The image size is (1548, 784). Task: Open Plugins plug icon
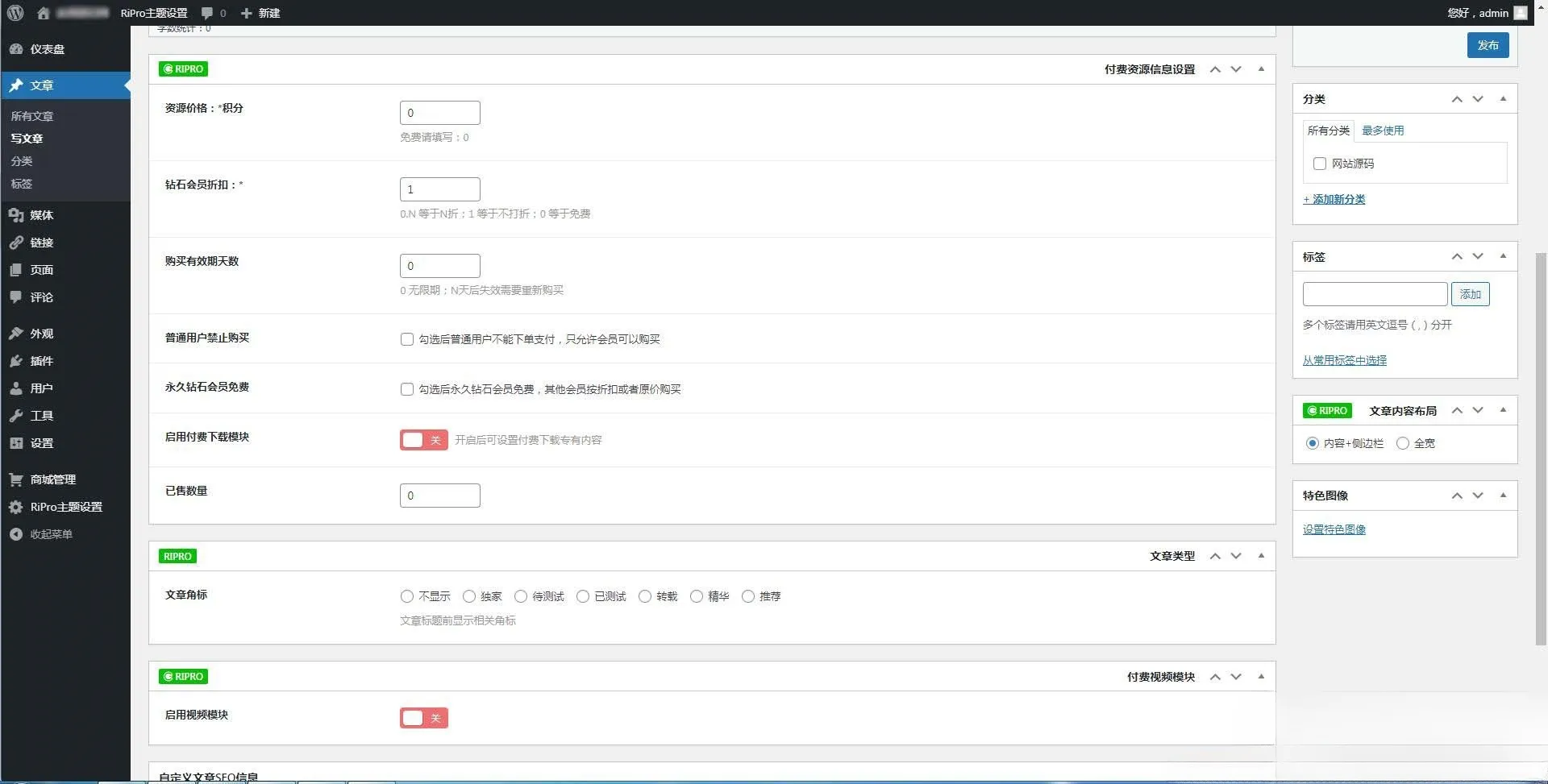(16, 361)
